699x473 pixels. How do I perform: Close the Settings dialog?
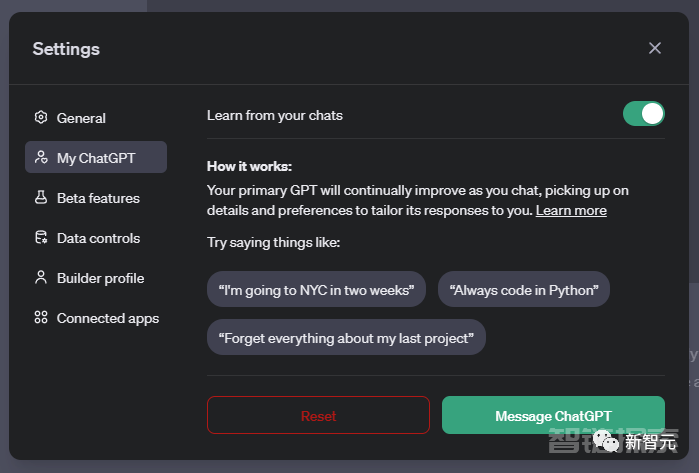coord(654,48)
